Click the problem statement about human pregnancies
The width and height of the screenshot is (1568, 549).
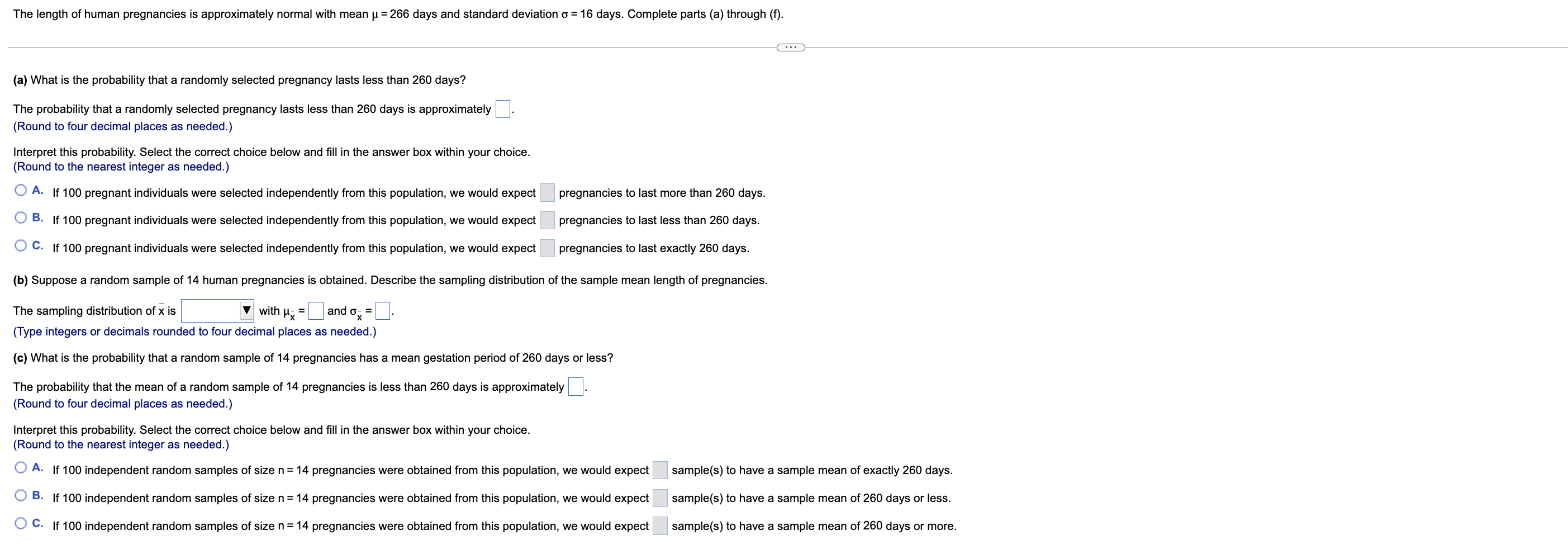(x=398, y=15)
